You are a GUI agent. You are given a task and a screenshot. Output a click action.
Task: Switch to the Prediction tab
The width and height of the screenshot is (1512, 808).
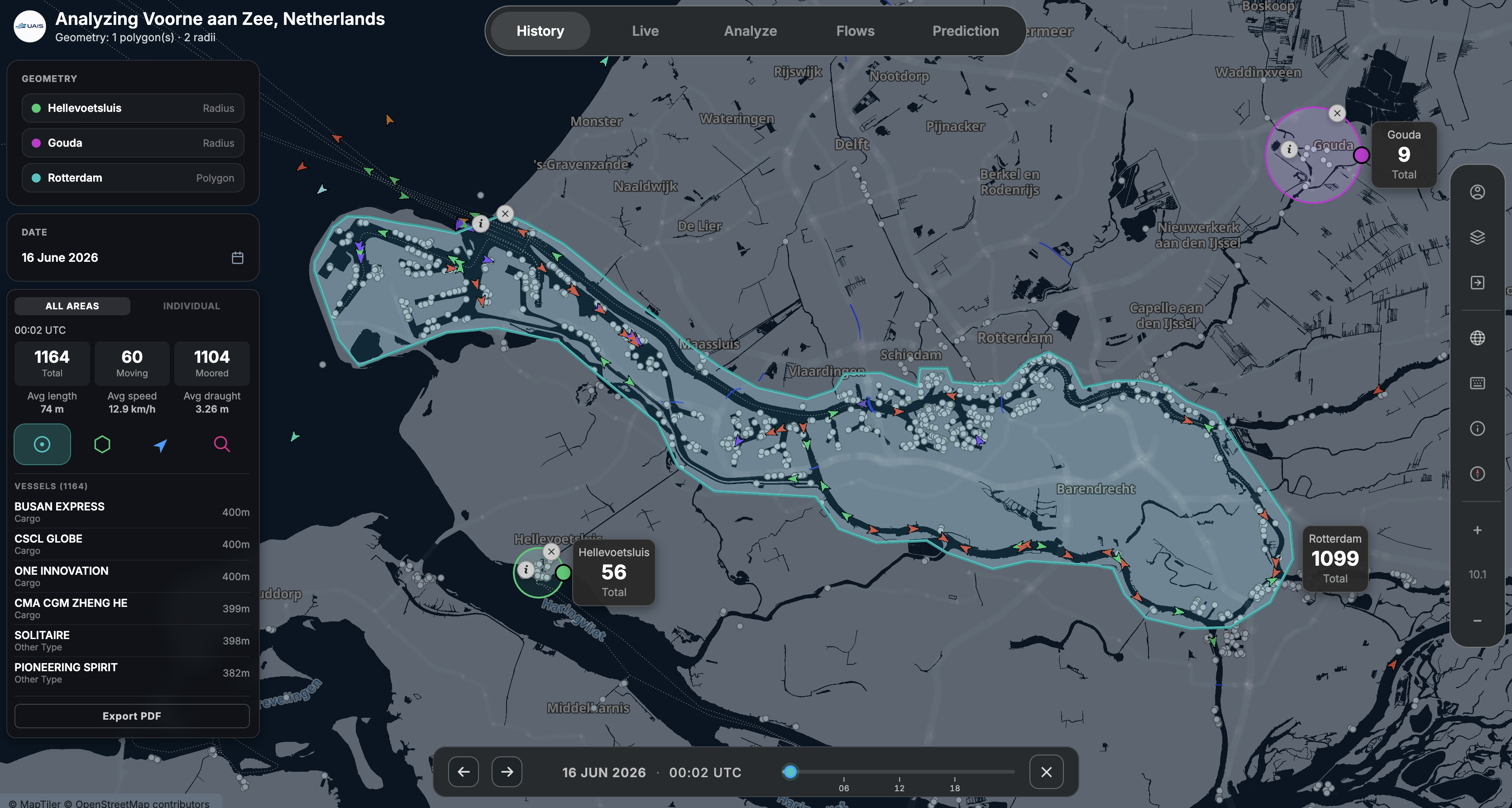click(x=966, y=31)
